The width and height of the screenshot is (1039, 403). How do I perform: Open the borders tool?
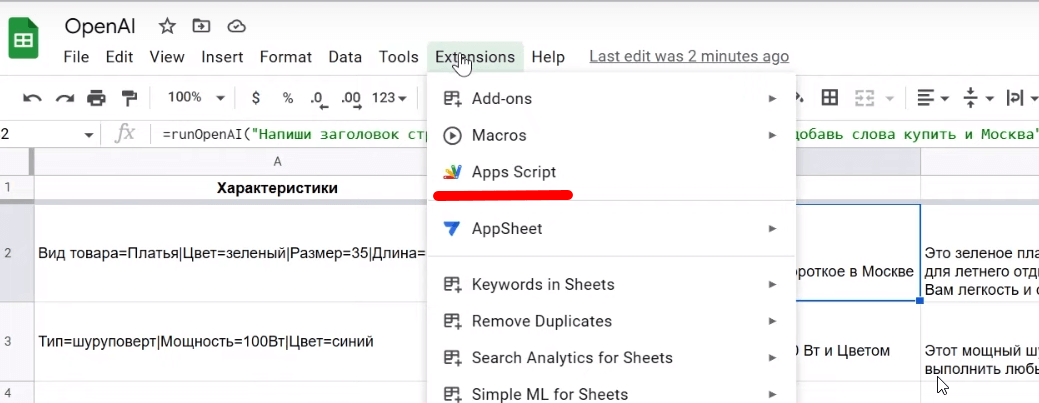pyautogui.click(x=829, y=98)
